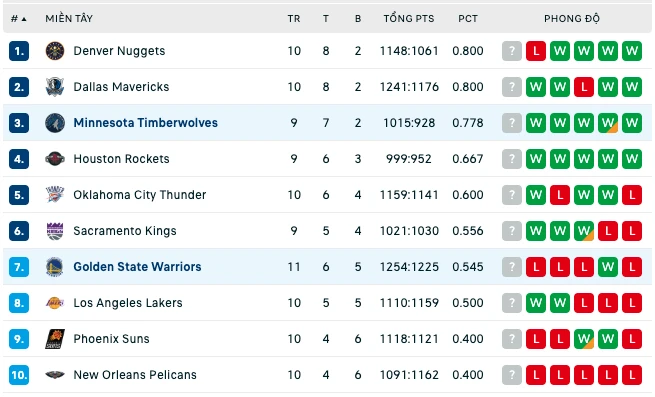Click Golden State Warriors green W form badge
Viewport: 655px width, 397px height.
608,267
